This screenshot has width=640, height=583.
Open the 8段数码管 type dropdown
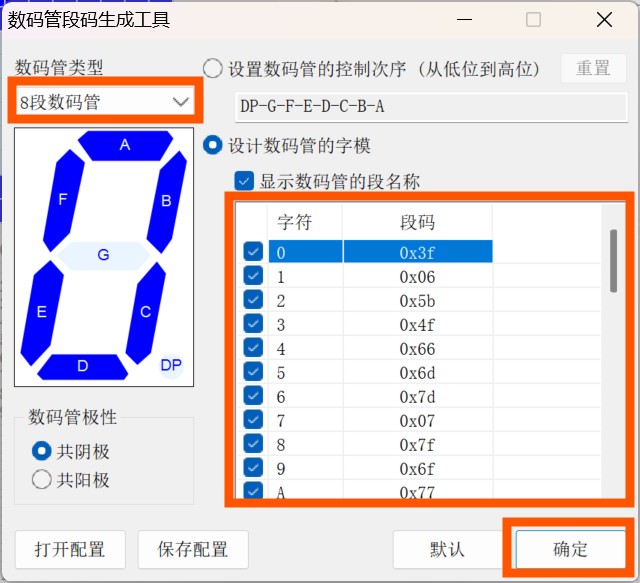[105, 102]
